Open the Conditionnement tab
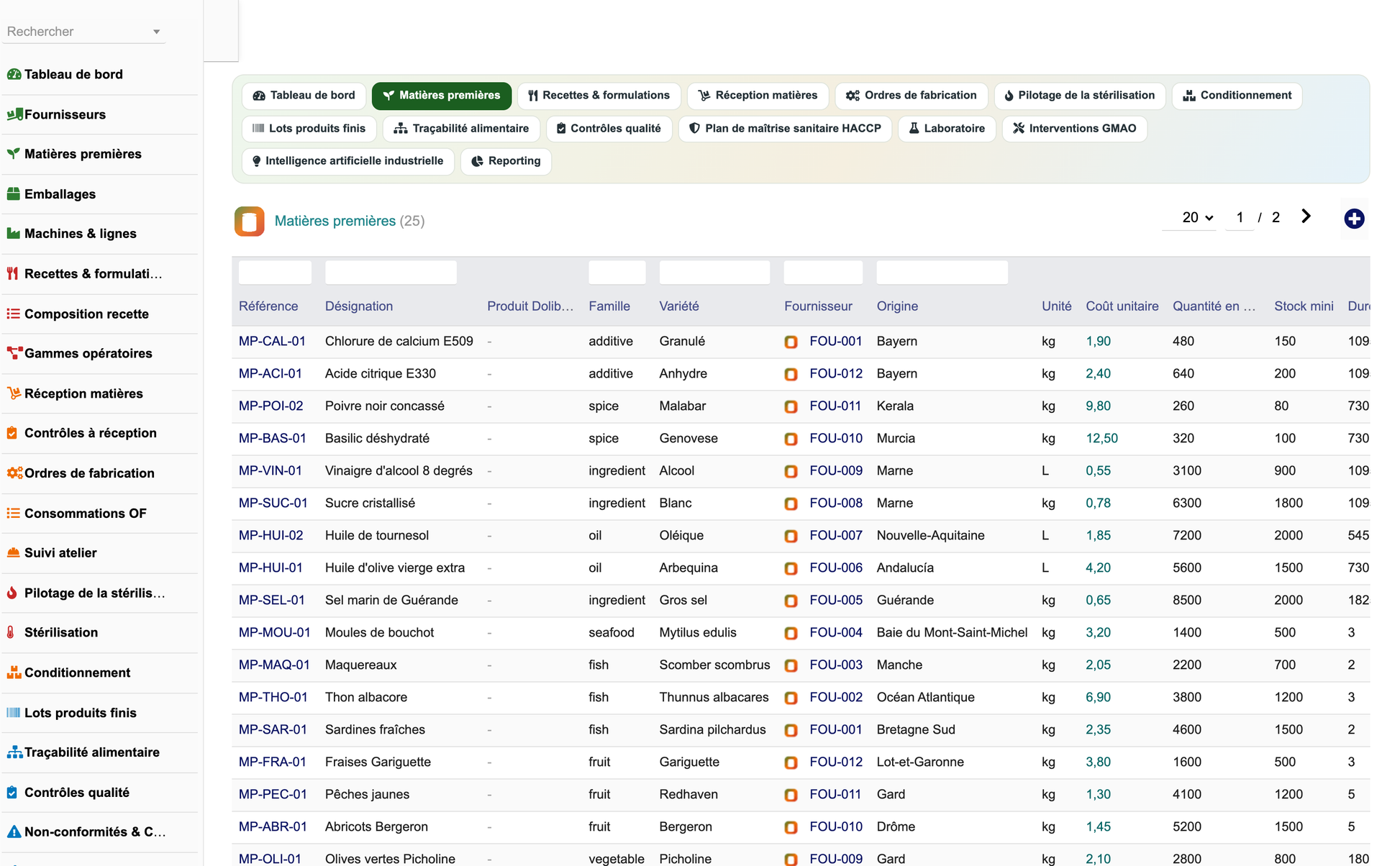Screen dimensions: 1400x866 pos(1237,96)
